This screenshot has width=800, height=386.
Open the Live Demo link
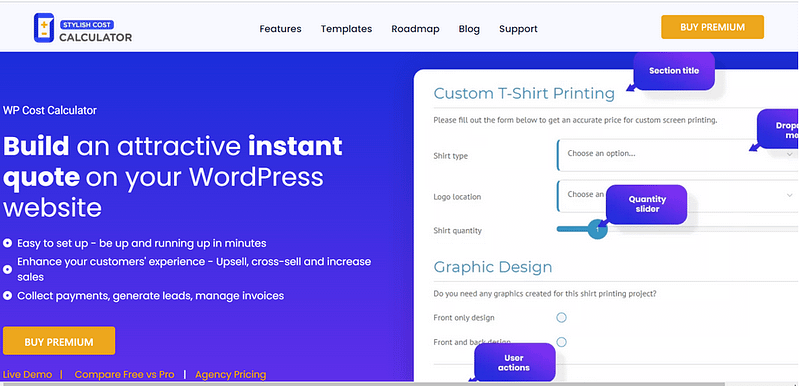28,374
